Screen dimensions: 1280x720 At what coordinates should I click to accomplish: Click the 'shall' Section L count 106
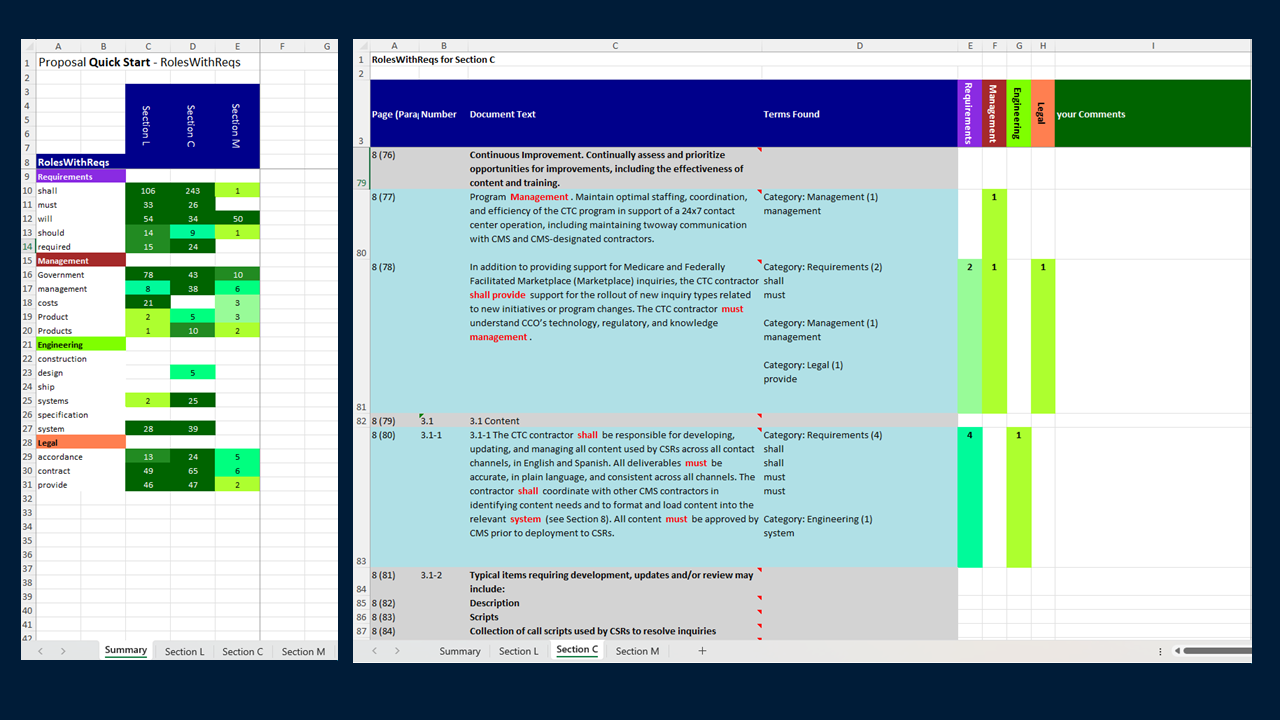(148, 190)
